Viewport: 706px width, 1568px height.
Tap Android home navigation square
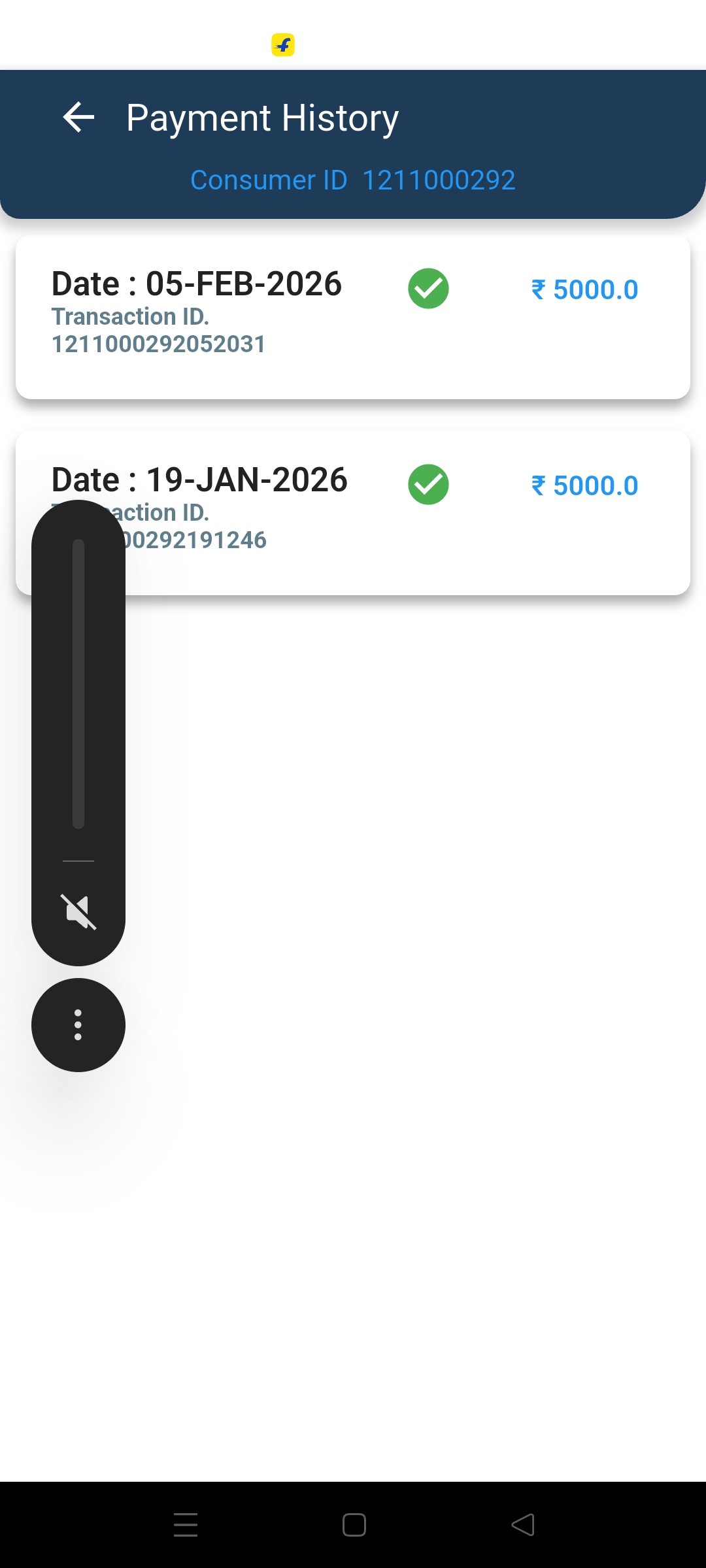pos(354,1525)
